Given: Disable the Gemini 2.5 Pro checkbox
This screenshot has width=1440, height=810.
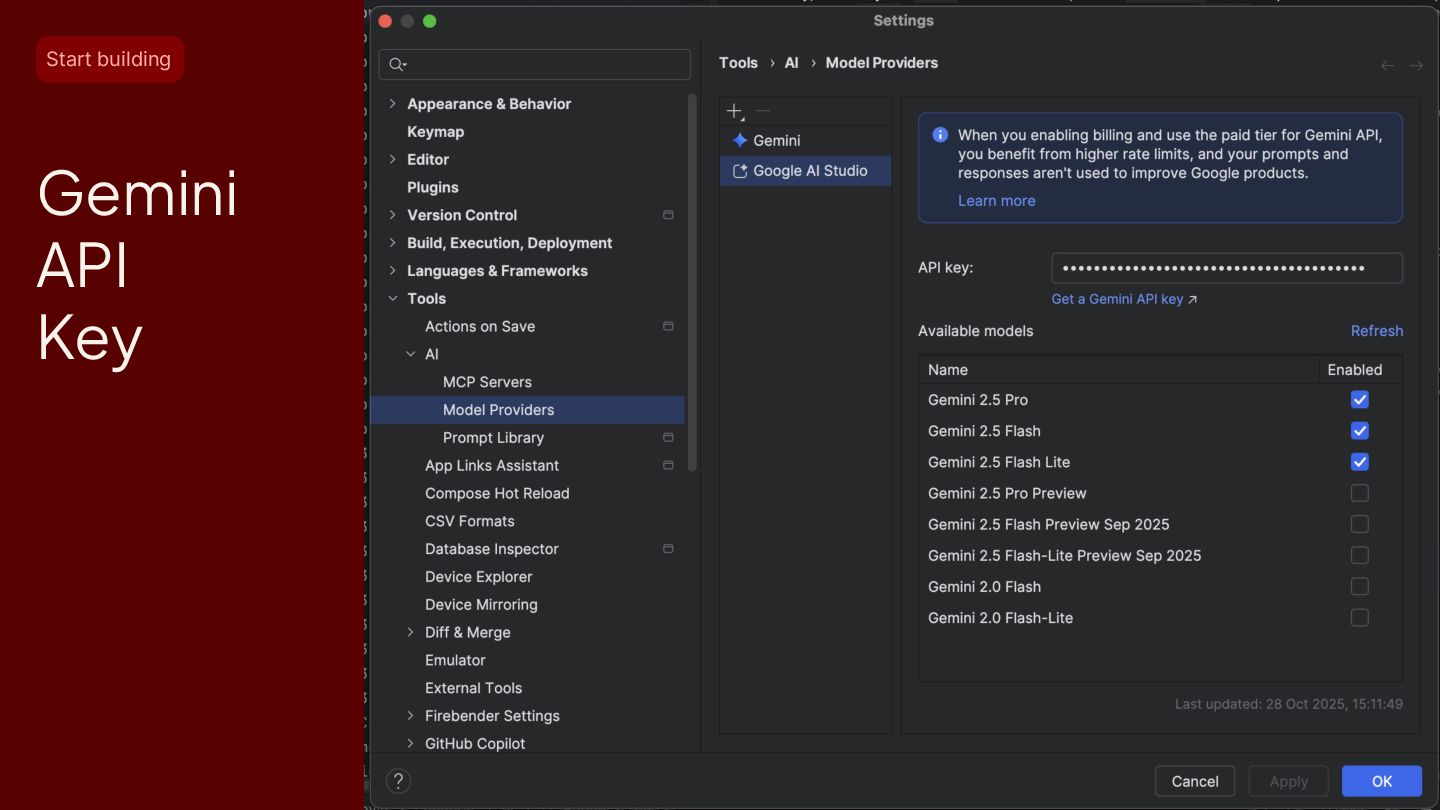Looking at the screenshot, I should tap(1359, 400).
